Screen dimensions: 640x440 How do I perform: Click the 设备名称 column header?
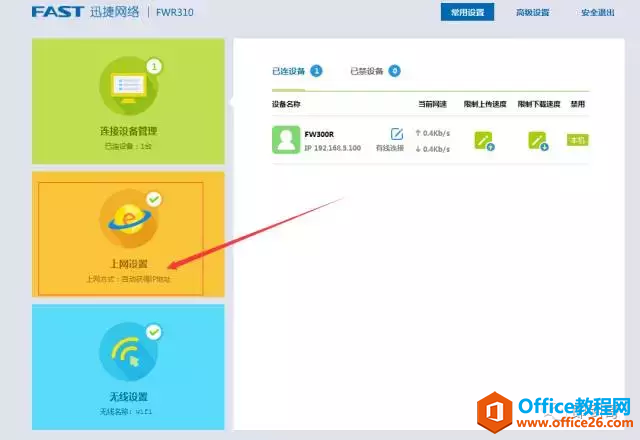coord(286,104)
